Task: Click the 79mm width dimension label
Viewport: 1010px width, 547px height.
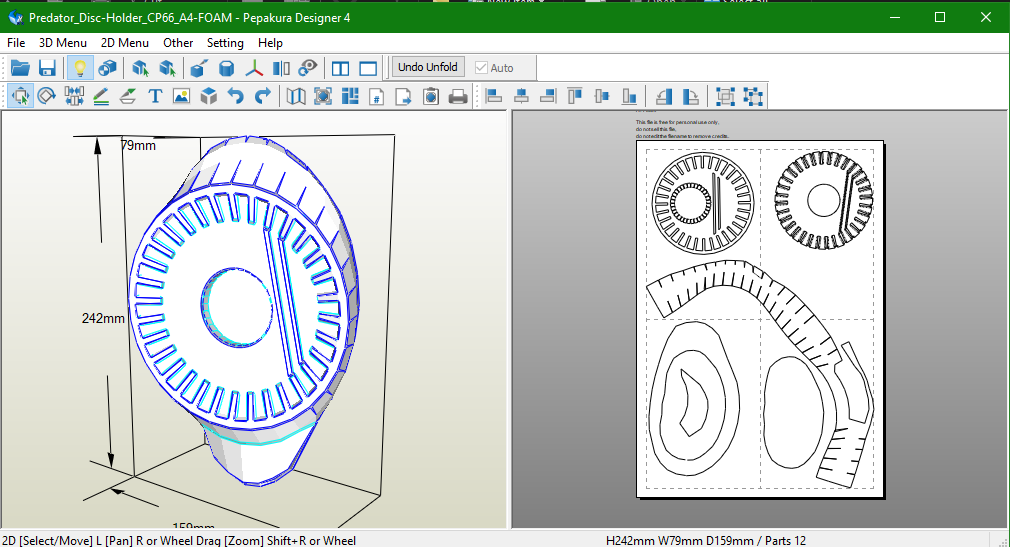Action: pos(138,146)
